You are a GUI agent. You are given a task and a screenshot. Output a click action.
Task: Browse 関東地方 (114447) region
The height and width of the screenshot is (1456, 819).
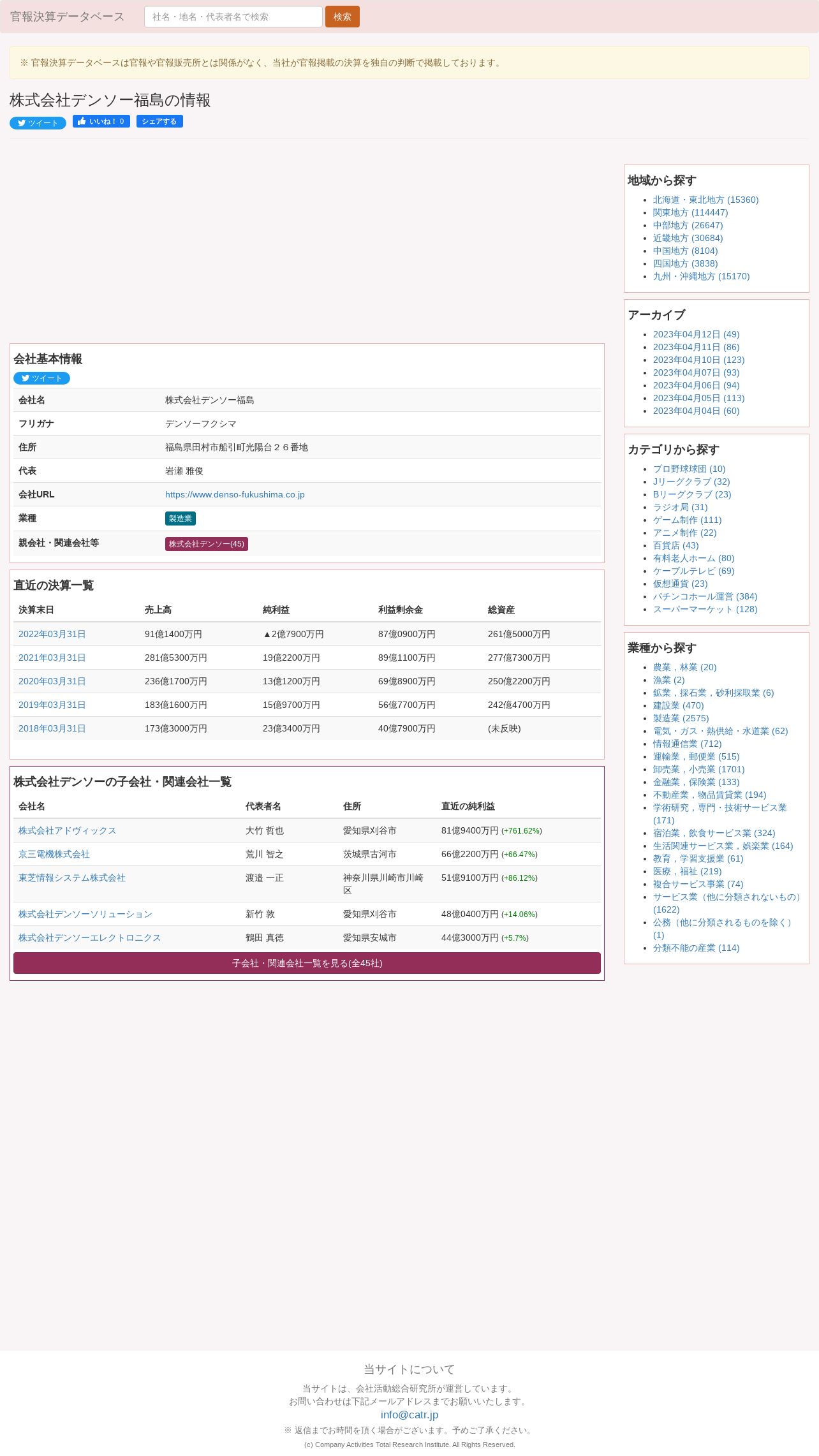[x=690, y=212]
